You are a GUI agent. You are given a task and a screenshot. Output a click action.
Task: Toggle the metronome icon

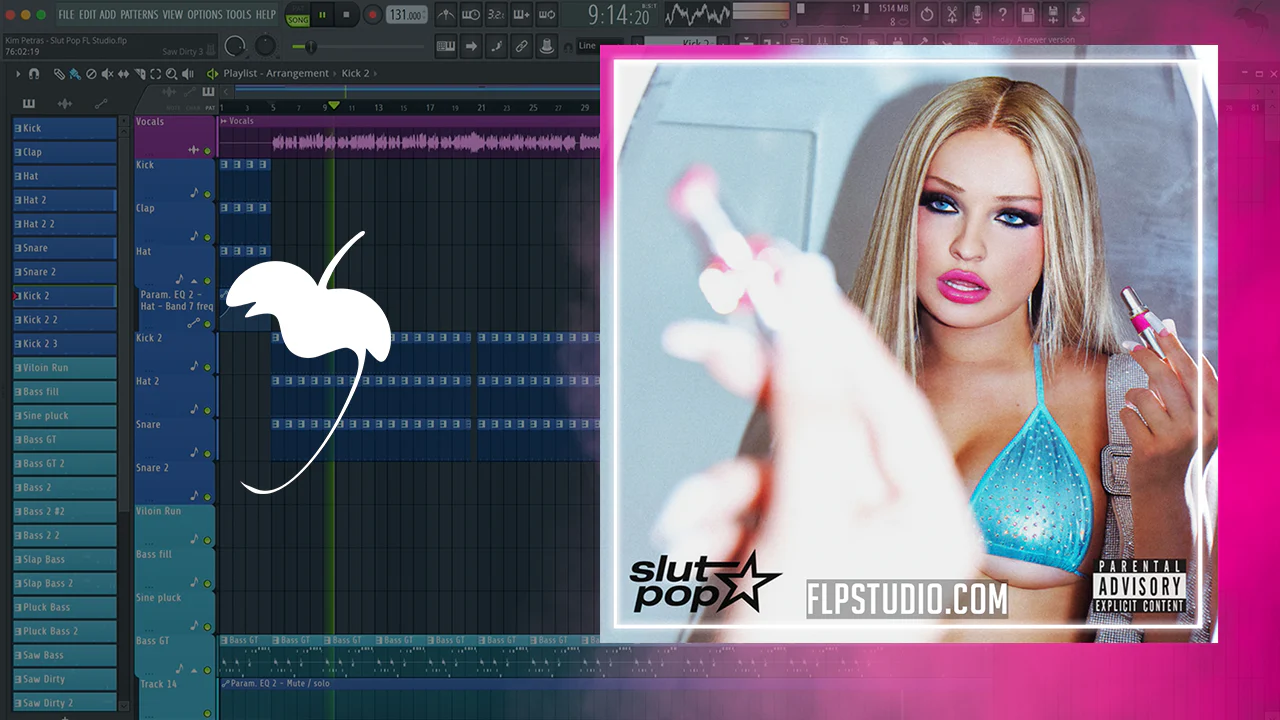tap(445, 15)
